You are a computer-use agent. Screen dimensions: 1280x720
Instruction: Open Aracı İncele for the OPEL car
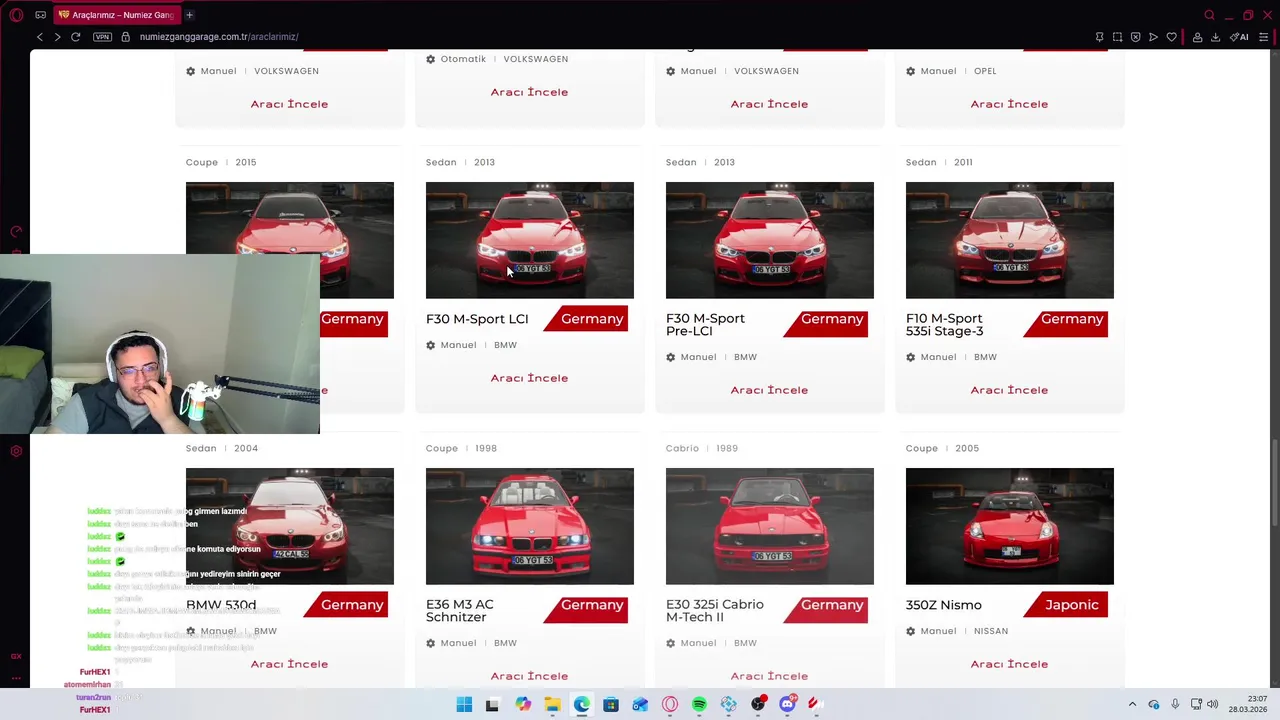coord(1009,104)
